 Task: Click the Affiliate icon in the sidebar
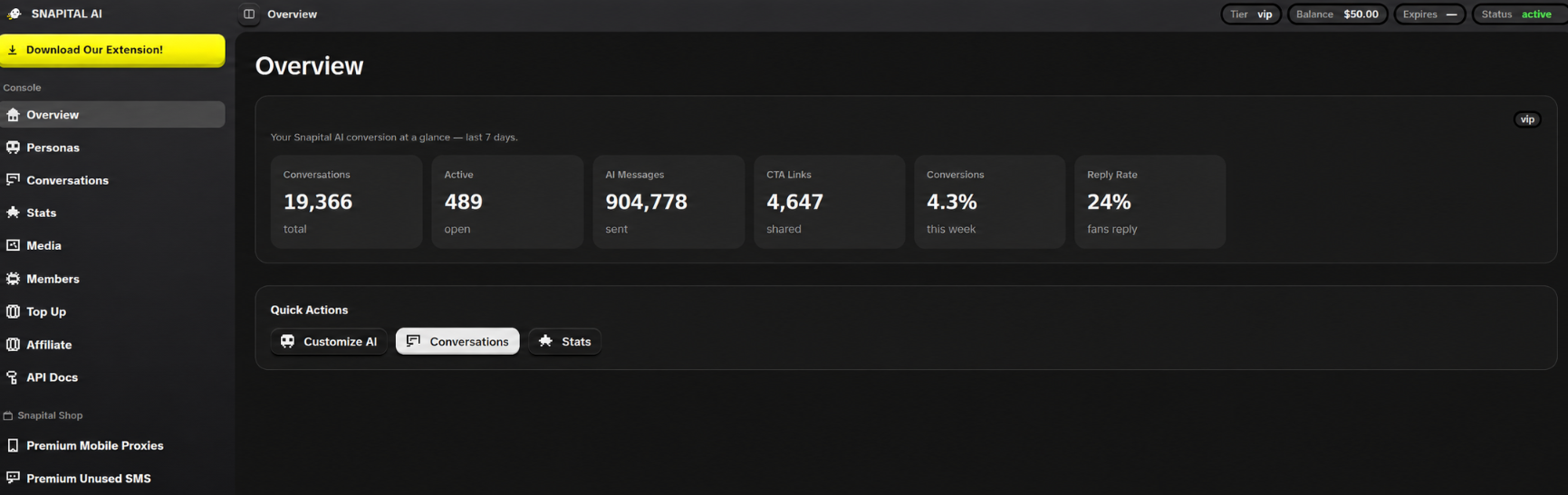13,345
